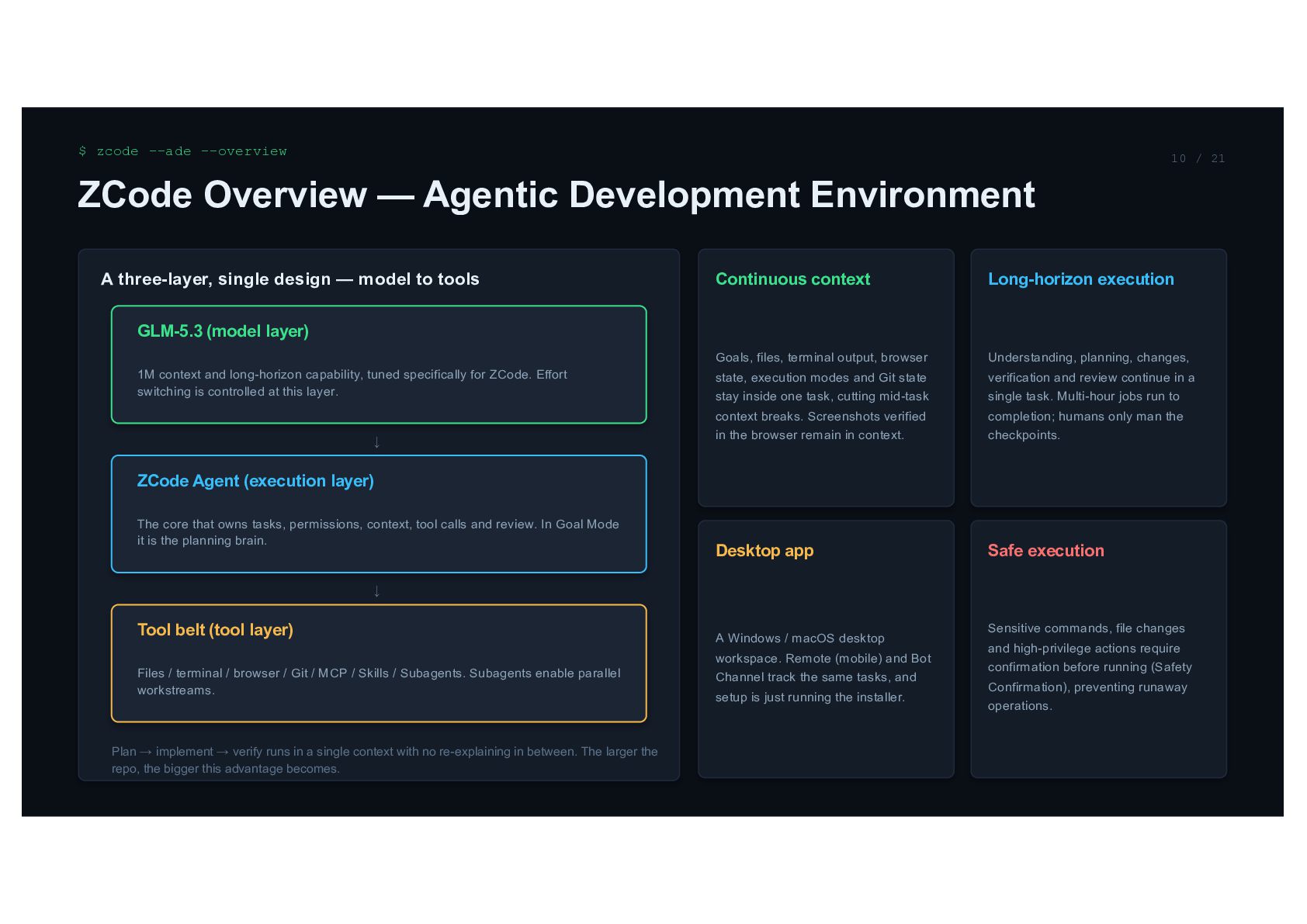The height and width of the screenshot is (924, 1307).
Task: Click the "ZCode Agent (execution layer)" heading
Action: (255, 481)
